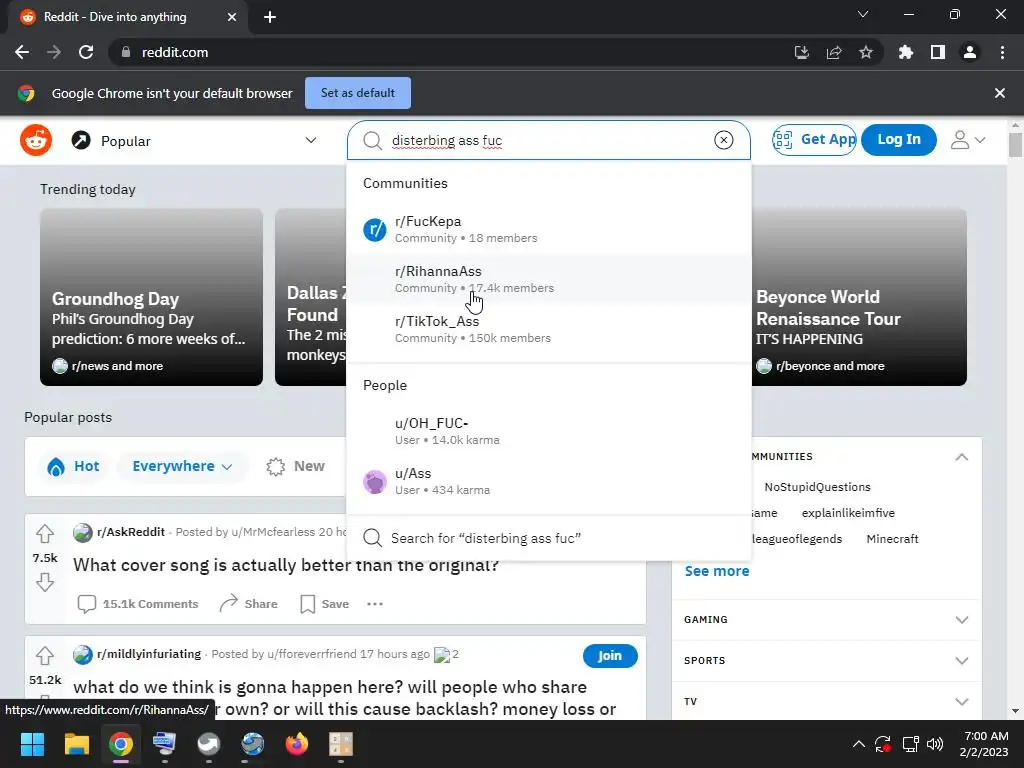Click the Log In button

[x=899, y=140]
